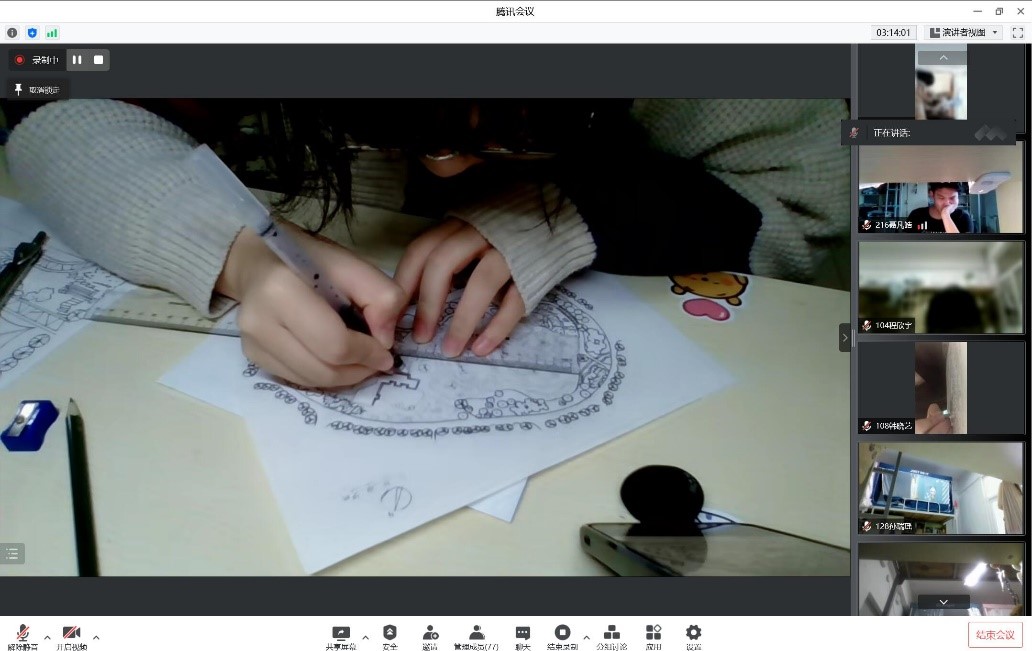Click the red end meeting button
Image resolution: width=1032 pixels, height=651 pixels.
point(995,634)
